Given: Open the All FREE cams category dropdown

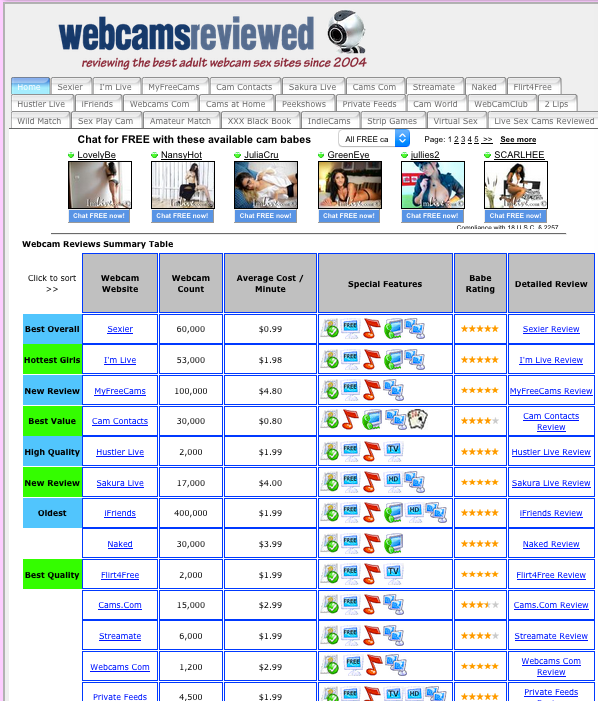Looking at the screenshot, I should [374, 139].
